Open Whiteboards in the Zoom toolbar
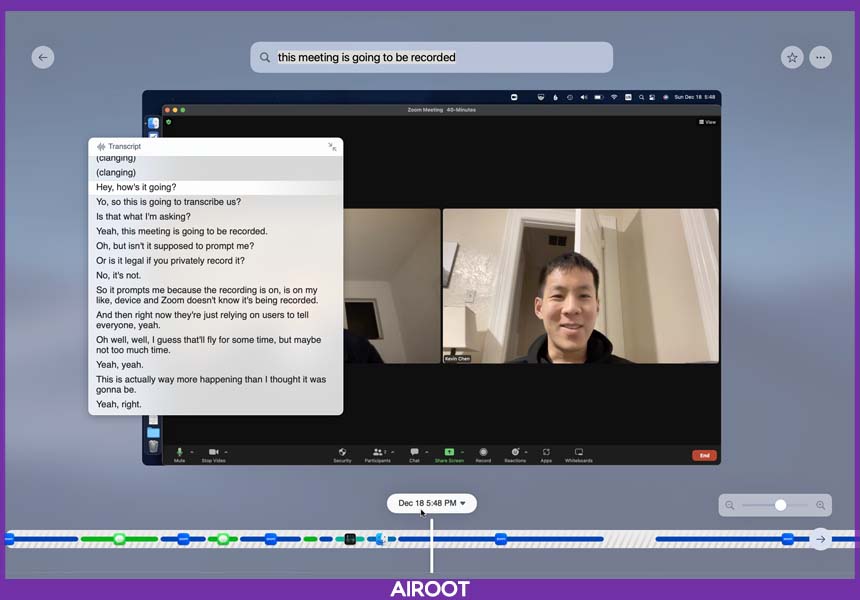This screenshot has height=600, width=860. (579, 455)
